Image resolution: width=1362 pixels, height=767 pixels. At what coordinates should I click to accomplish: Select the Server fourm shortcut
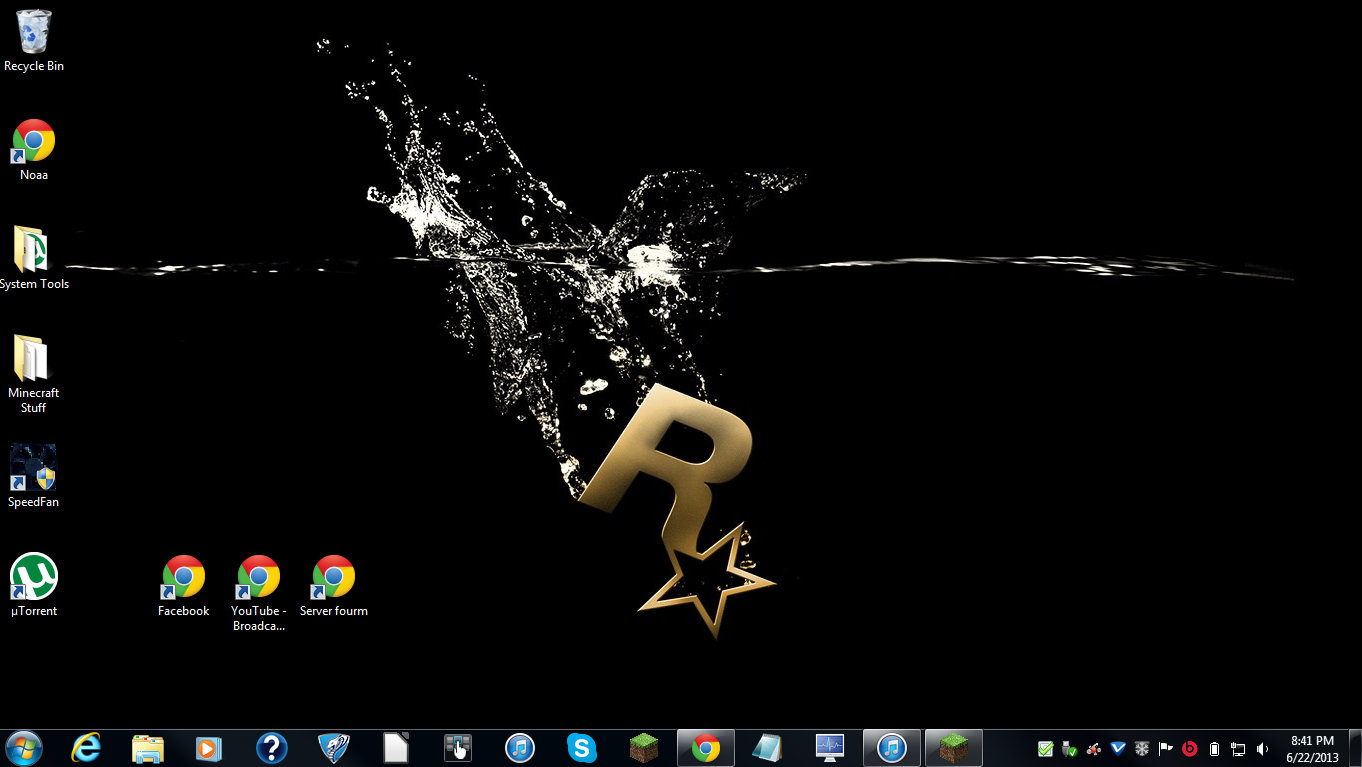click(x=334, y=586)
